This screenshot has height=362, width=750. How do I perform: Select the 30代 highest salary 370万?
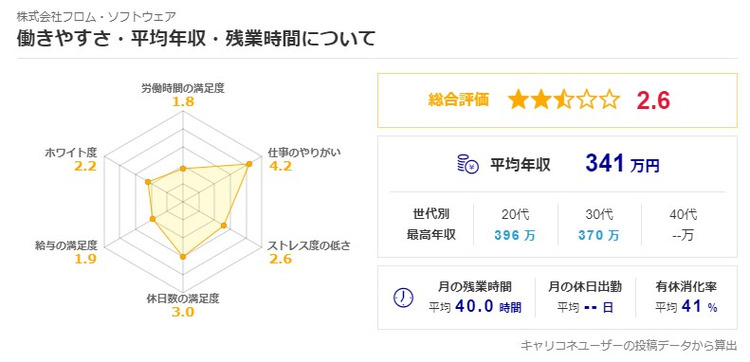point(599,235)
